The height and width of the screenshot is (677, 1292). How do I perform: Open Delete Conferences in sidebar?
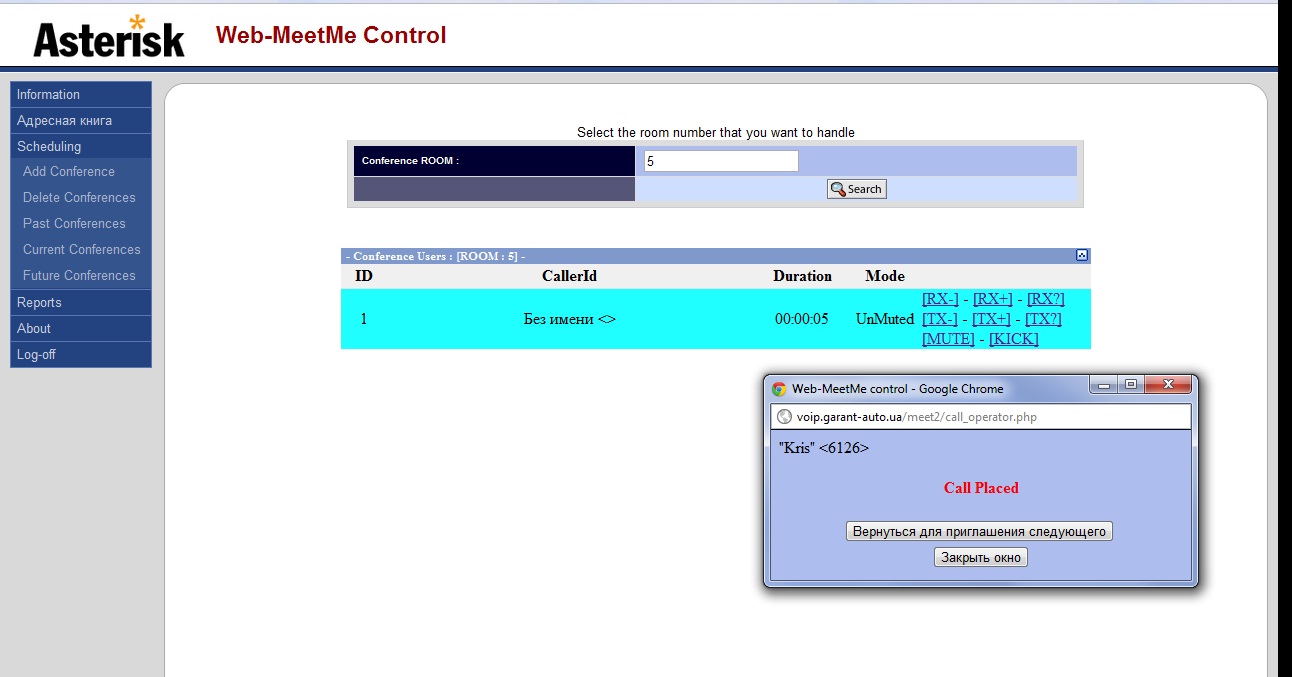pos(79,198)
